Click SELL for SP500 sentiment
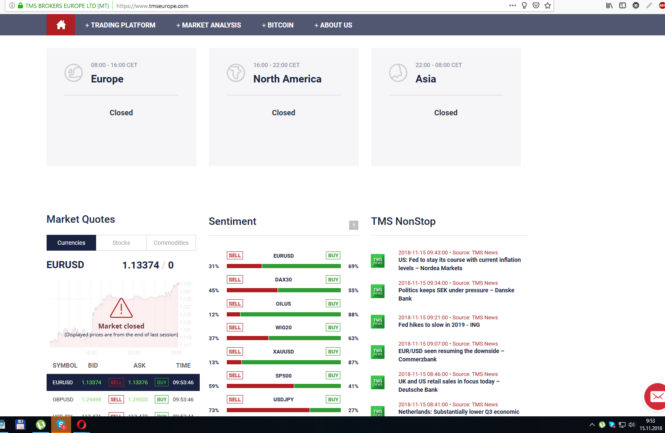665x433 pixels. [x=235, y=375]
